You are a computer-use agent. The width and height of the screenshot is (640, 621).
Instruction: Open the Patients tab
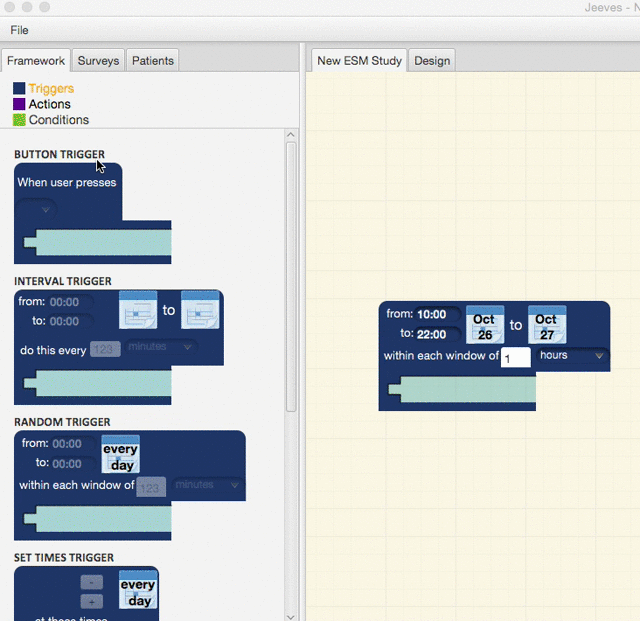(x=153, y=61)
